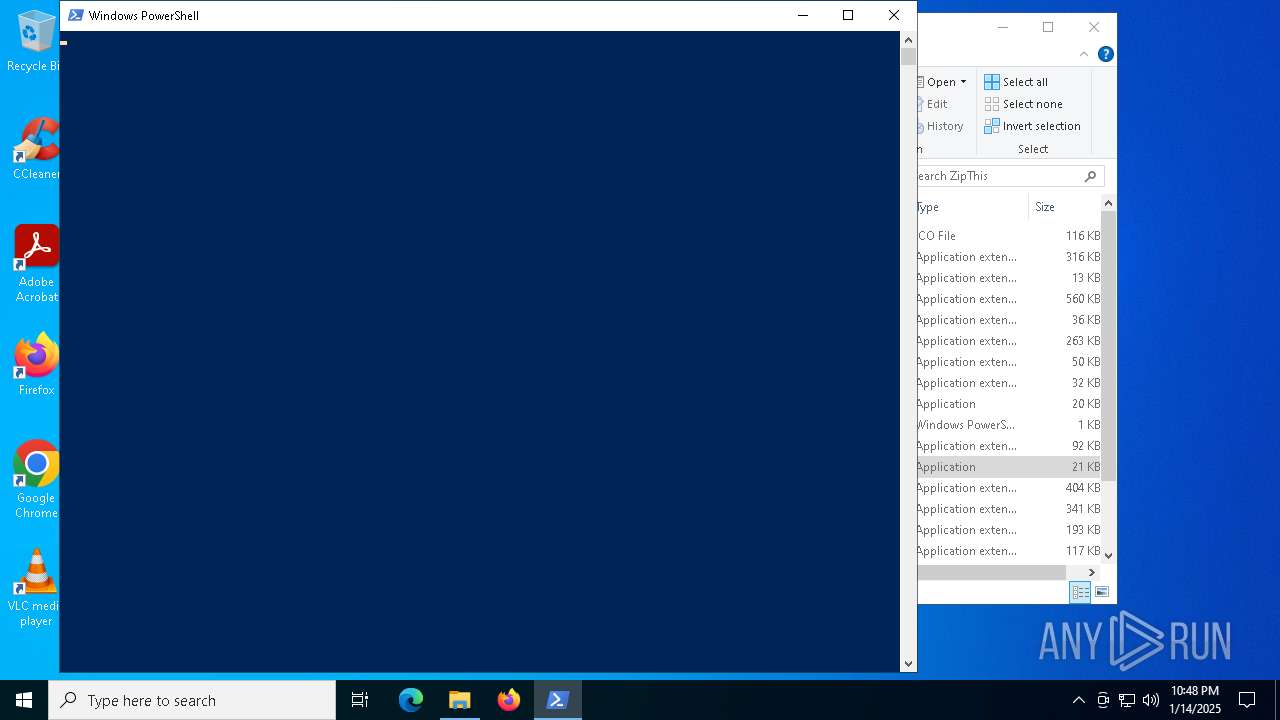Click the taskbar search box
The image size is (1280, 720).
(192, 700)
